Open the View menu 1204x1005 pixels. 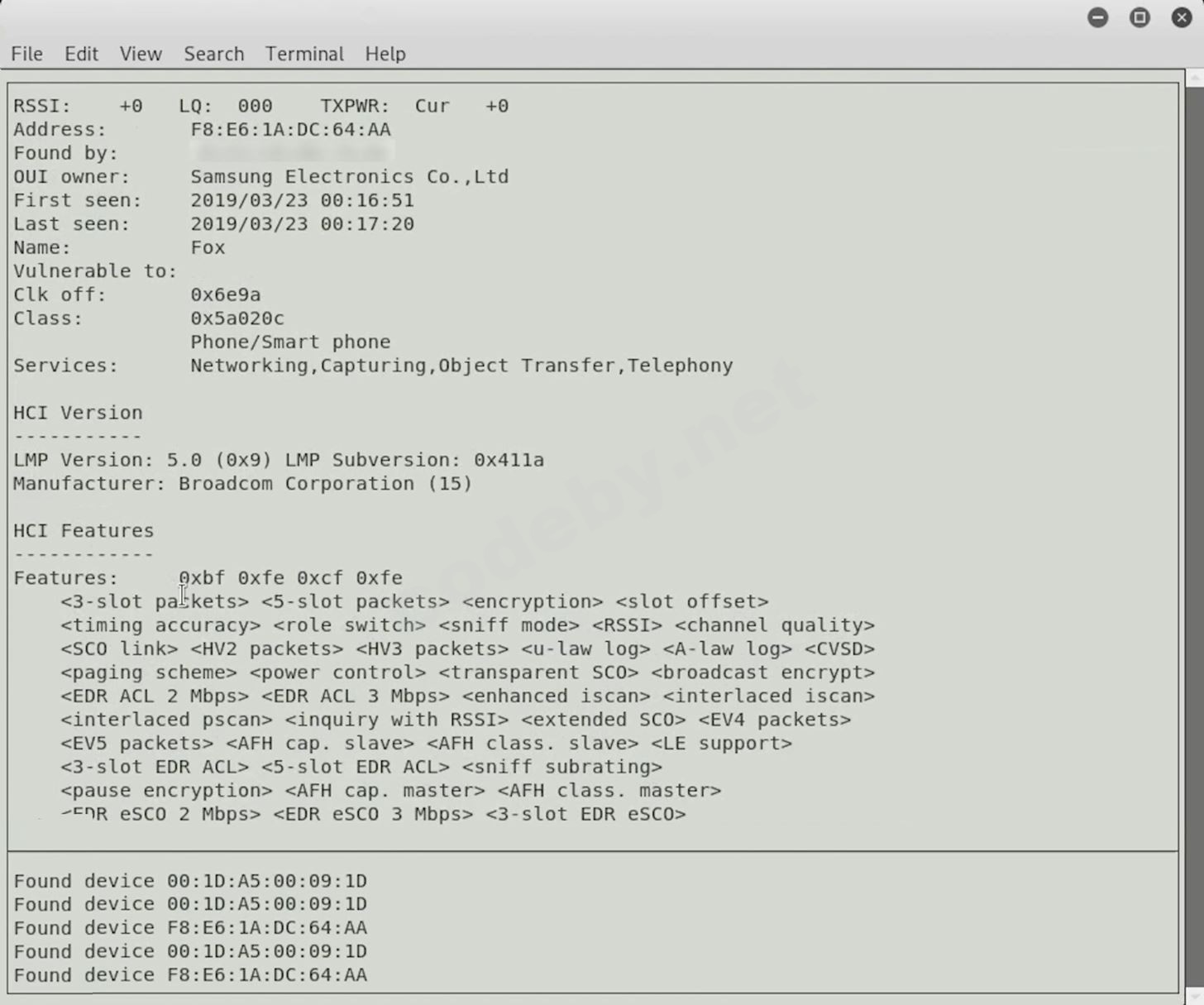pos(140,53)
